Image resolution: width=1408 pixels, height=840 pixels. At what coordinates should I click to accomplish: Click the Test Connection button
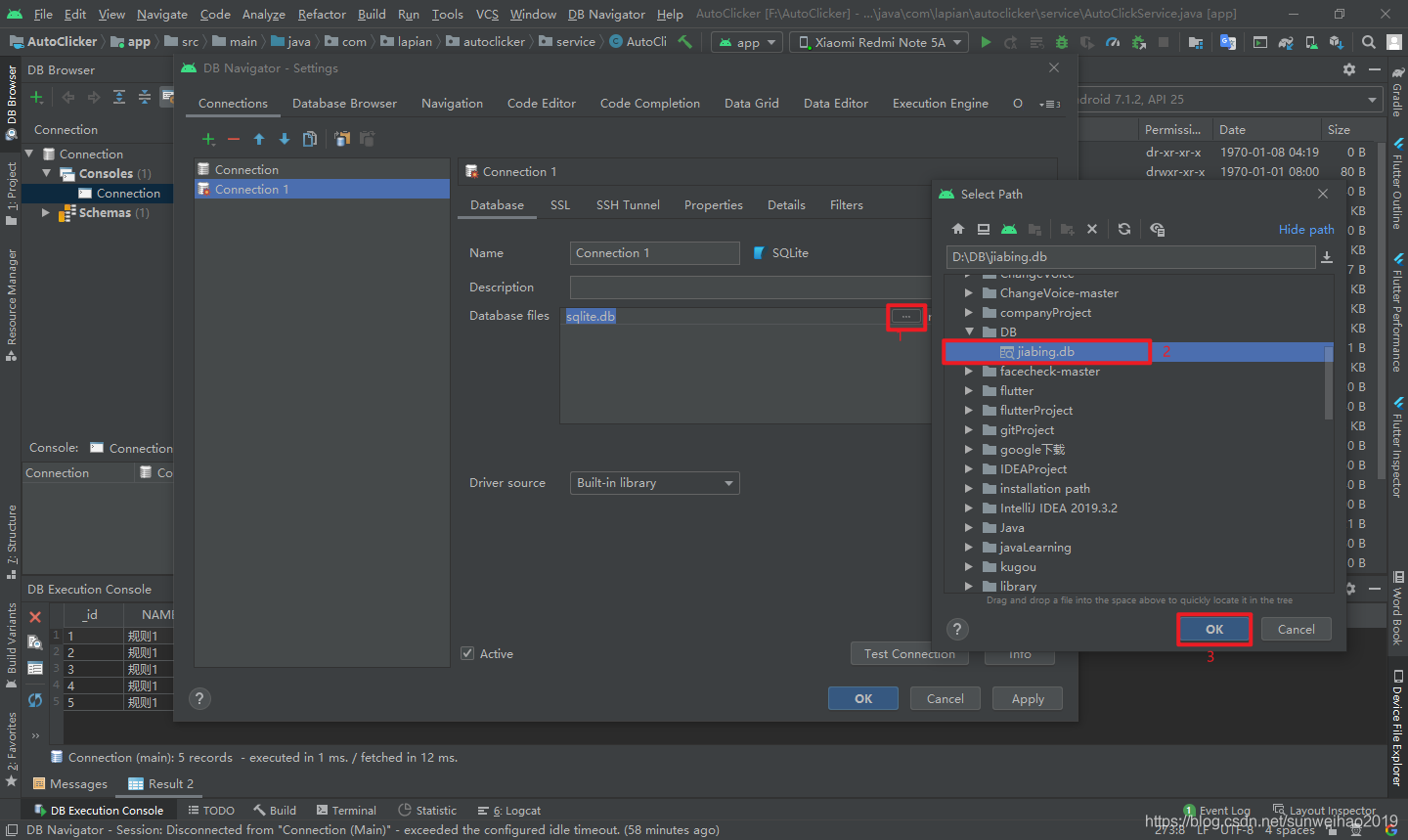click(909, 653)
